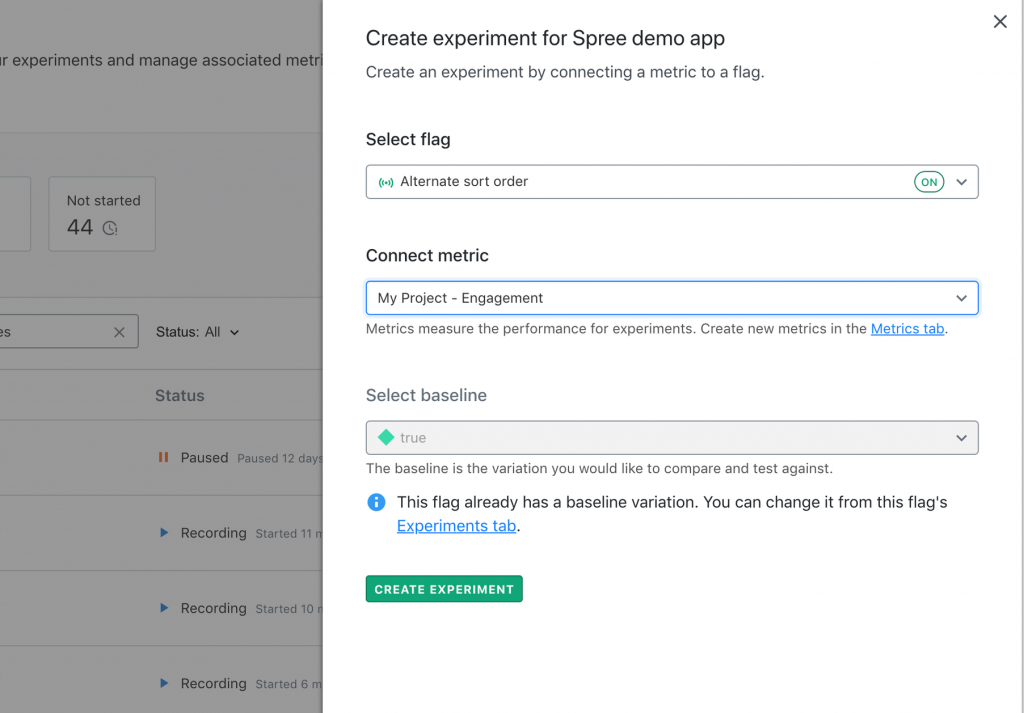Clear the search box using the X icon
This screenshot has height=713, width=1024.
click(119, 332)
